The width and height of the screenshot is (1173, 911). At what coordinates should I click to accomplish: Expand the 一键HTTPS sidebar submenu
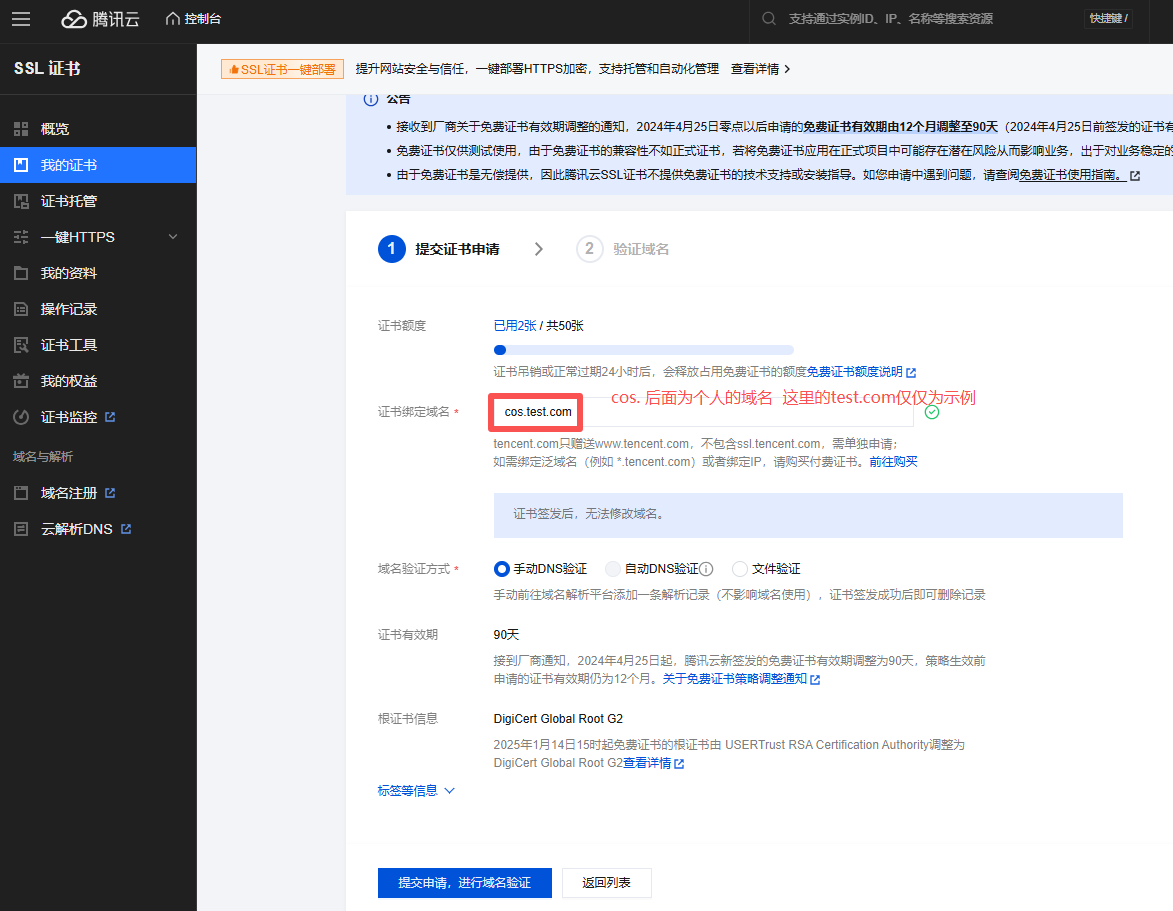tap(173, 237)
